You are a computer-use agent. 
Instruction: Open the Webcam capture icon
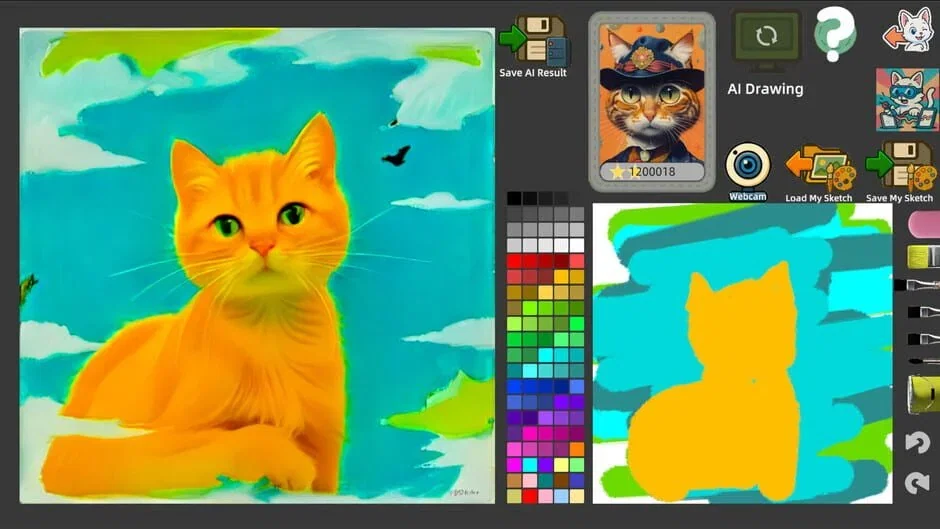point(747,166)
